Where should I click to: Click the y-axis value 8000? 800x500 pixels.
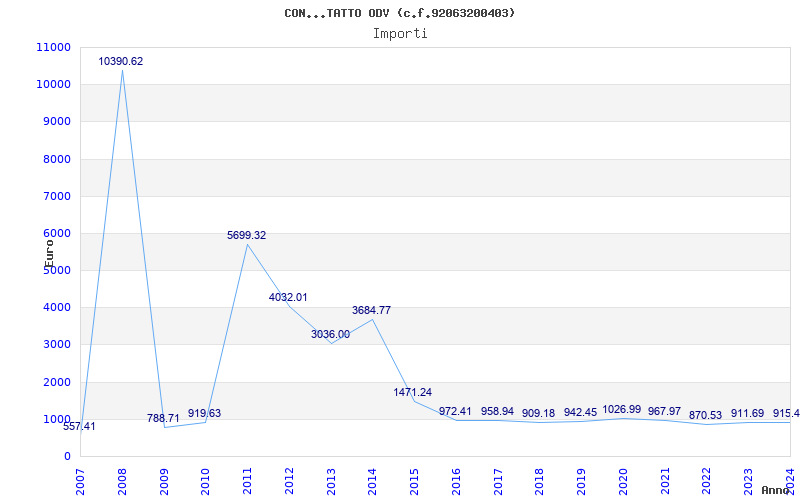click(x=56, y=159)
